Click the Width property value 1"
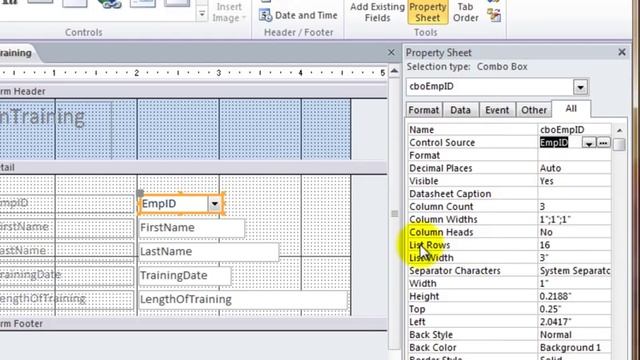This screenshot has height=360, width=640. (x=574, y=283)
